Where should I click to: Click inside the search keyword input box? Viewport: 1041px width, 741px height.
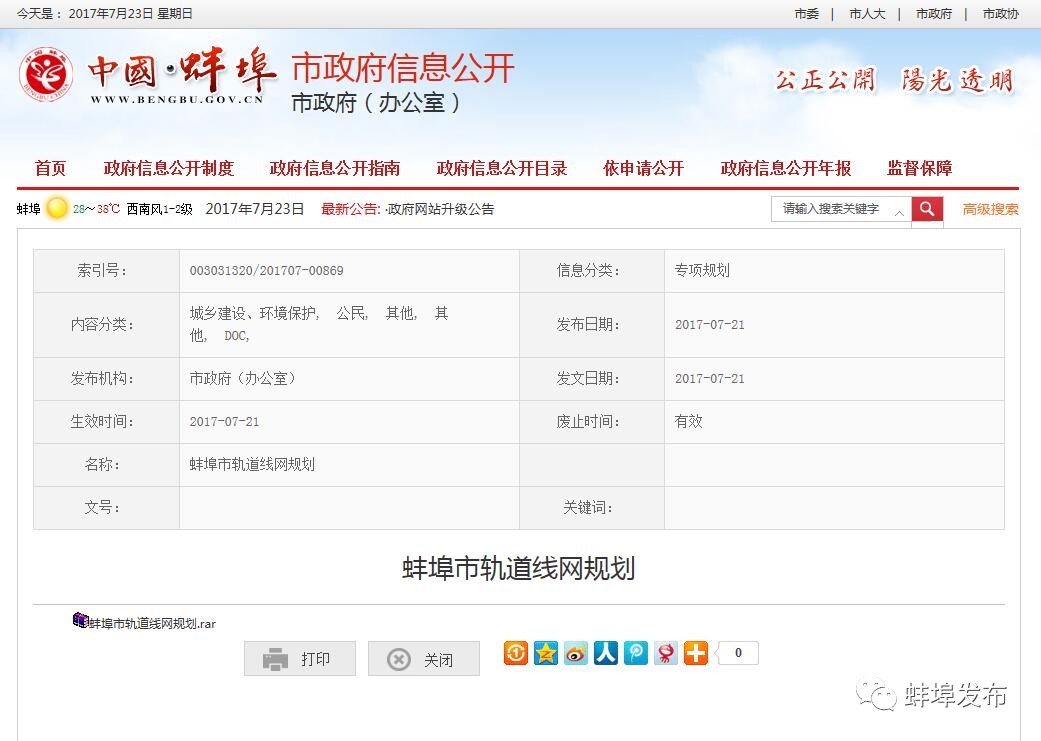click(835, 209)
